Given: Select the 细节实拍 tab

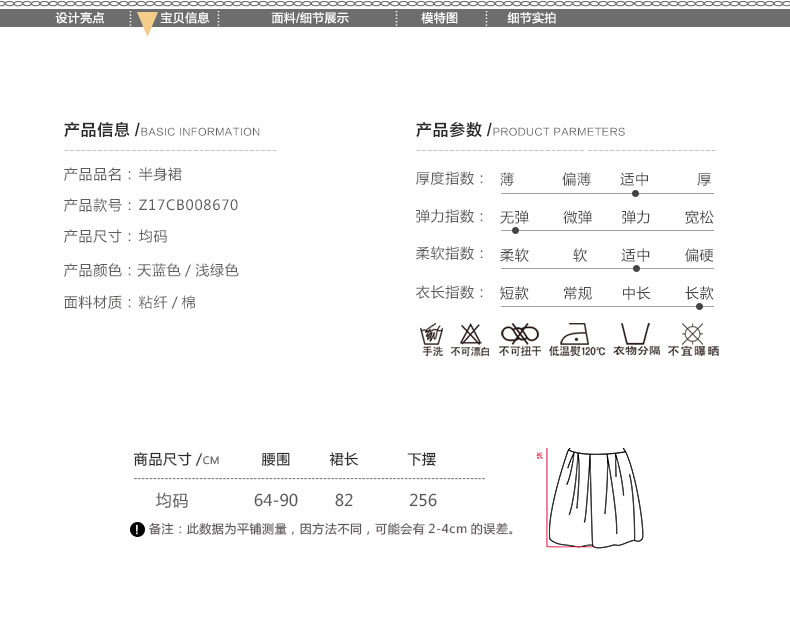Looking at the screenshot, I should pyautogui.click(x=531, y=18).
